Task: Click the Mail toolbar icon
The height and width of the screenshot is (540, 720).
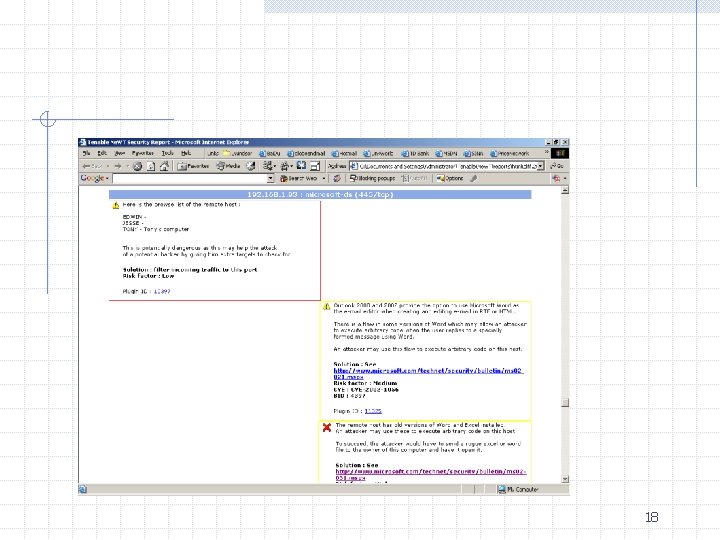Action: click(x=267, y=166)
